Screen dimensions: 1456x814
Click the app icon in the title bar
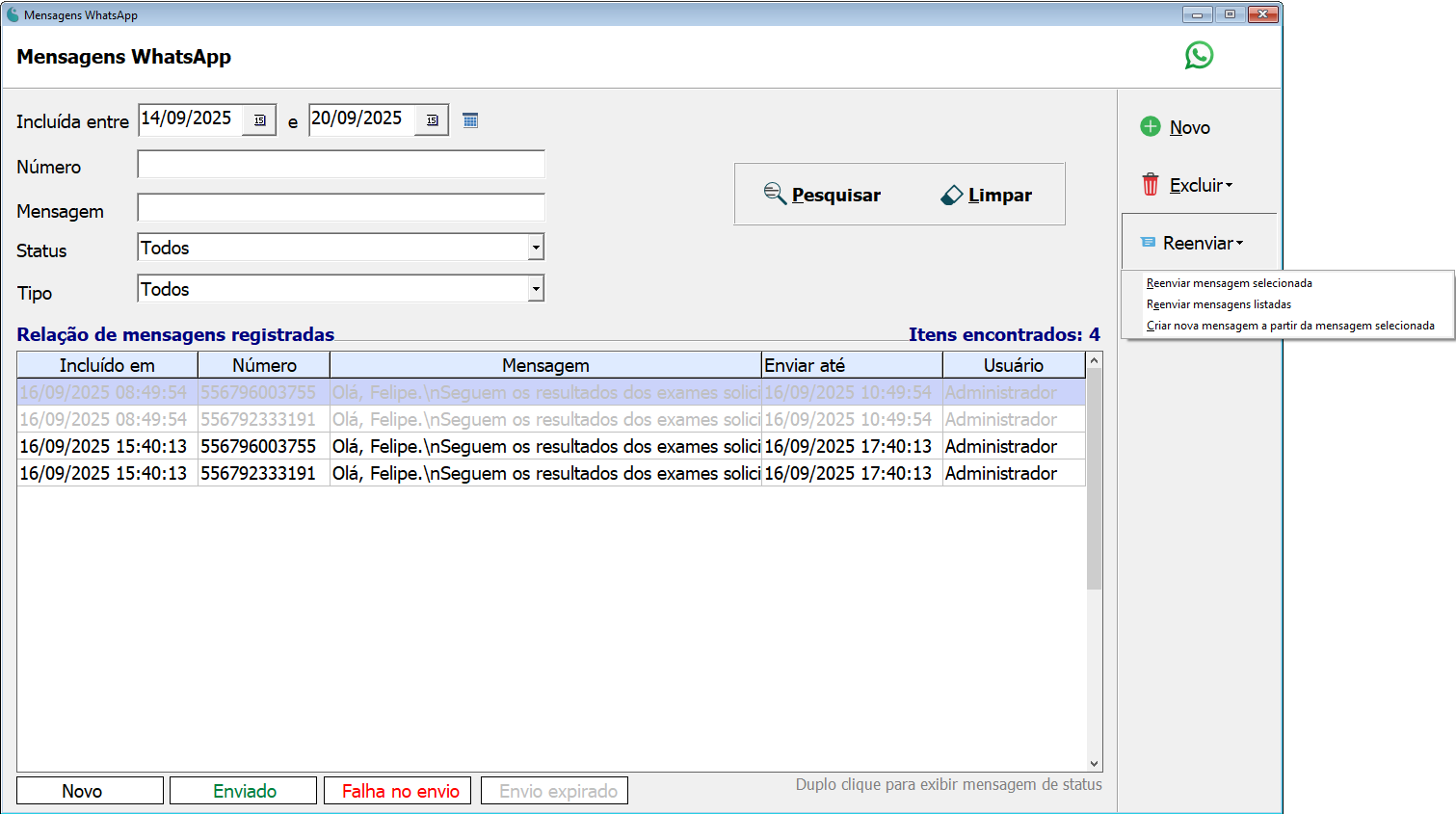pyautogui.click(x=13, y=14)
